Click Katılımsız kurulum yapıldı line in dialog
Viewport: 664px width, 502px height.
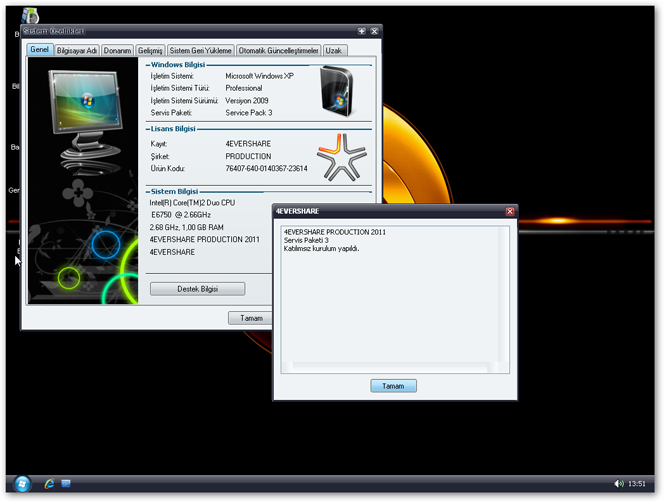321,248
